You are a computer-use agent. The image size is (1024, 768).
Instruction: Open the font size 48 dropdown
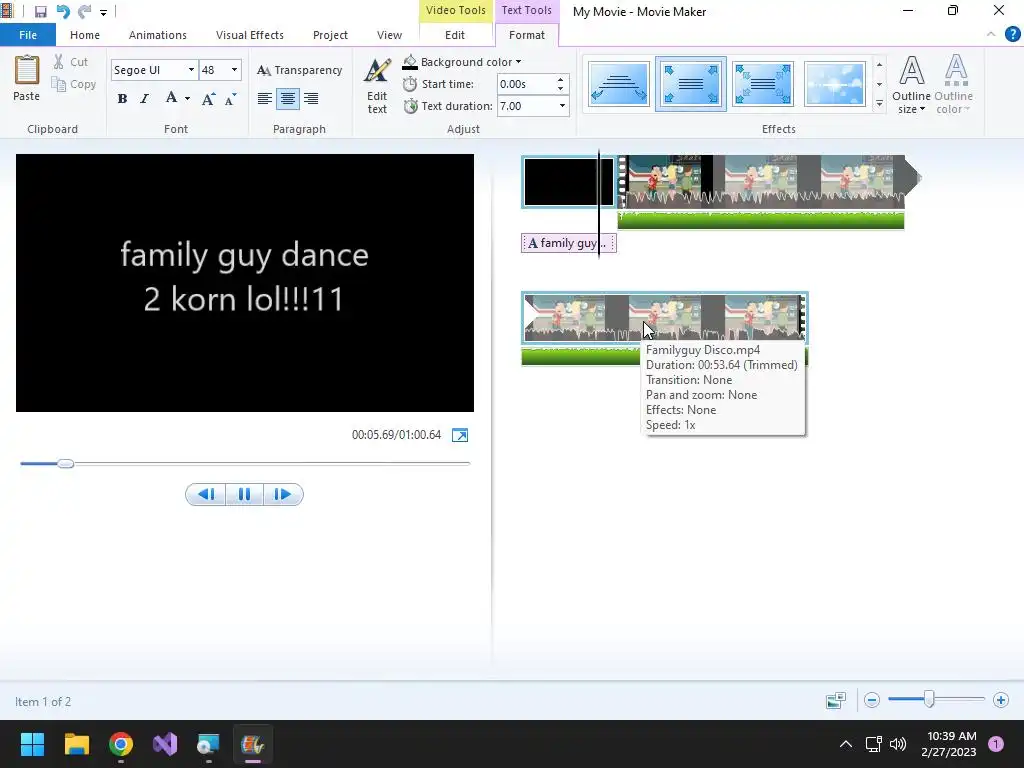point(234,70)
